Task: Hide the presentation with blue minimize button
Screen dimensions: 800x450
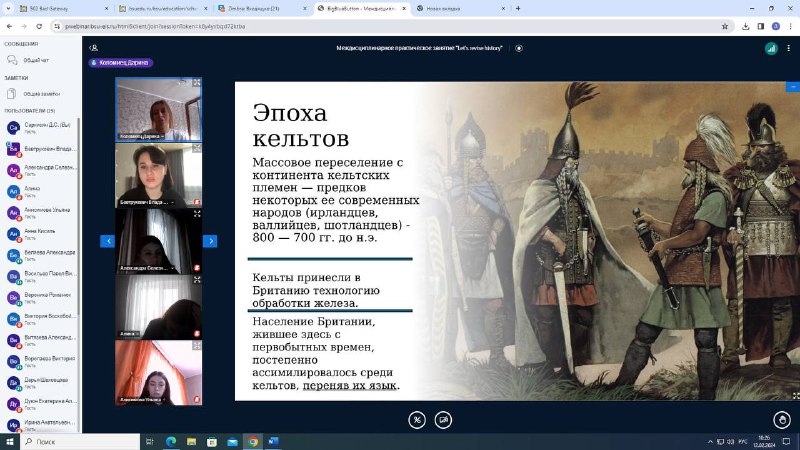Action: click(x=792, y=87)
